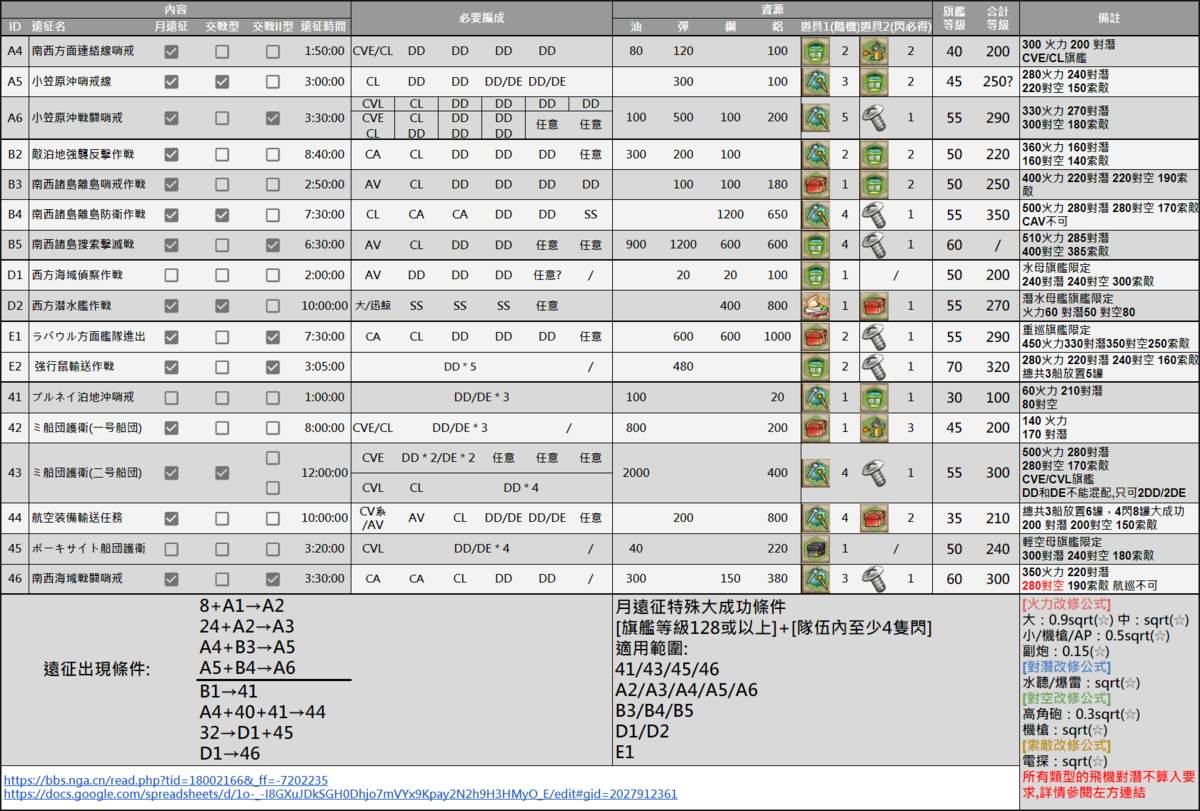1200x811 pixels.
Task: Toggle the 交戰型 checkbox in row A5
Action: point(221,81)
